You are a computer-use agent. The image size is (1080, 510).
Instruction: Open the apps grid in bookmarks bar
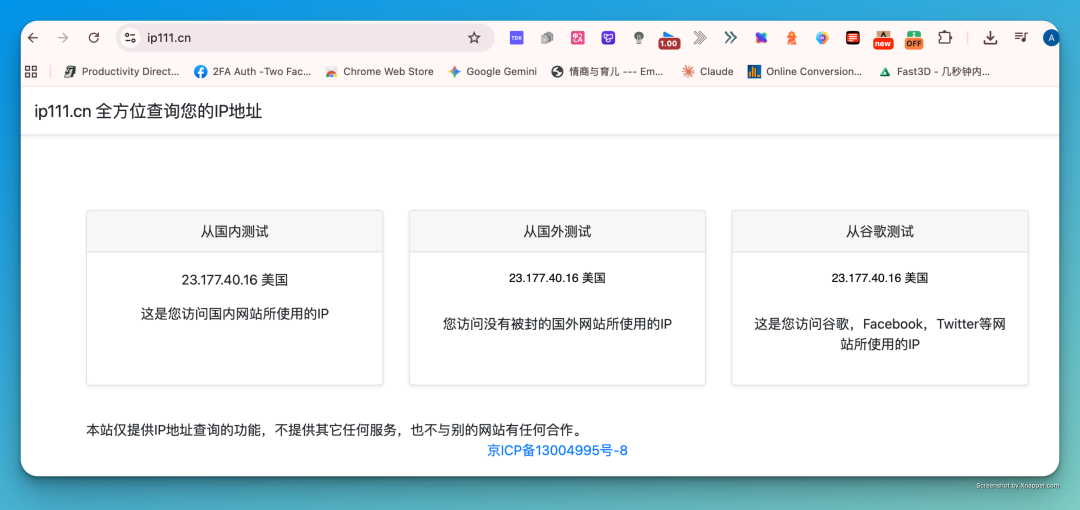click(x=30, y=71)
